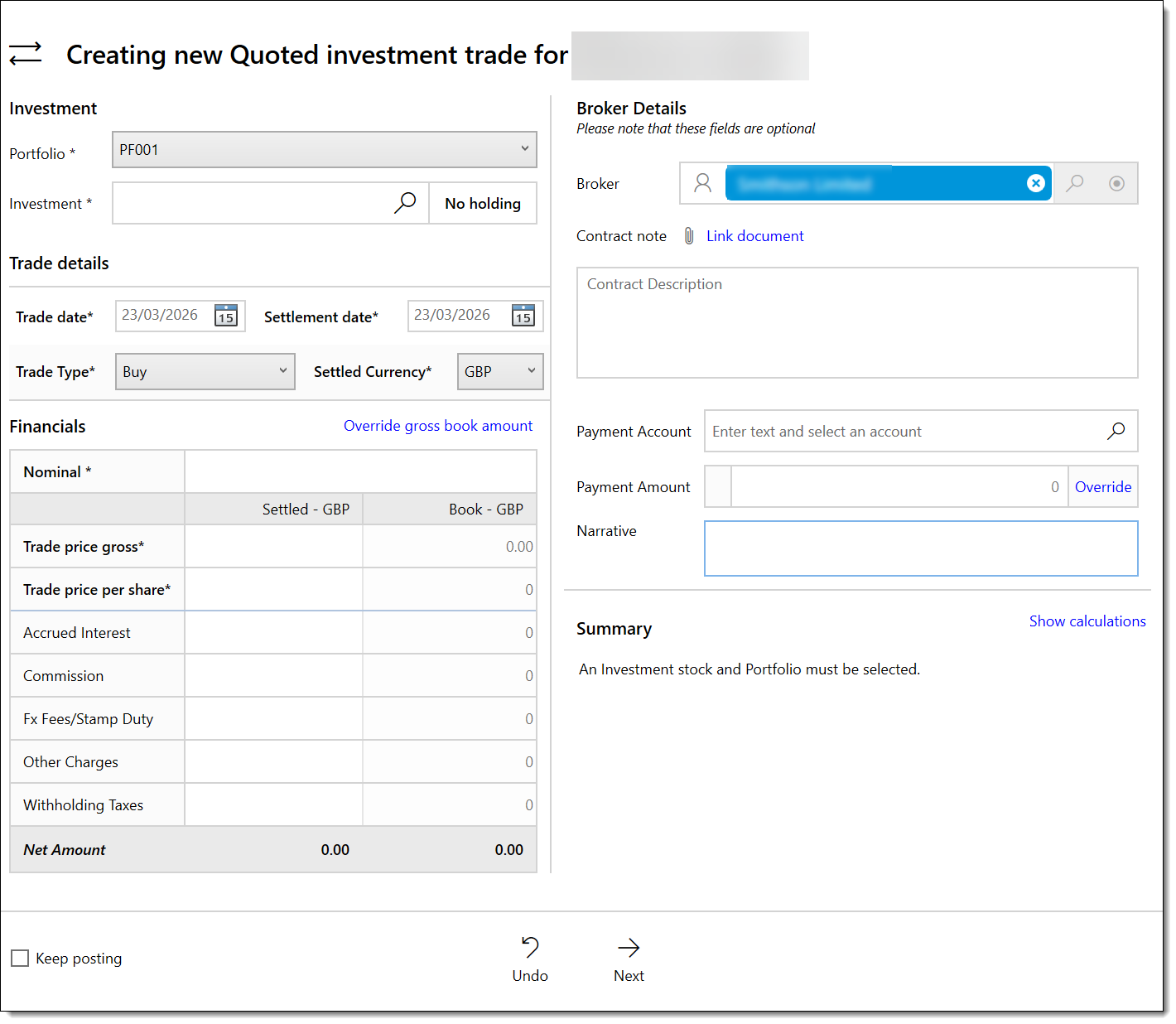Open the Settlement date calendar picker
Viewport: 1176px width, 1024px height.
[523, 316]
